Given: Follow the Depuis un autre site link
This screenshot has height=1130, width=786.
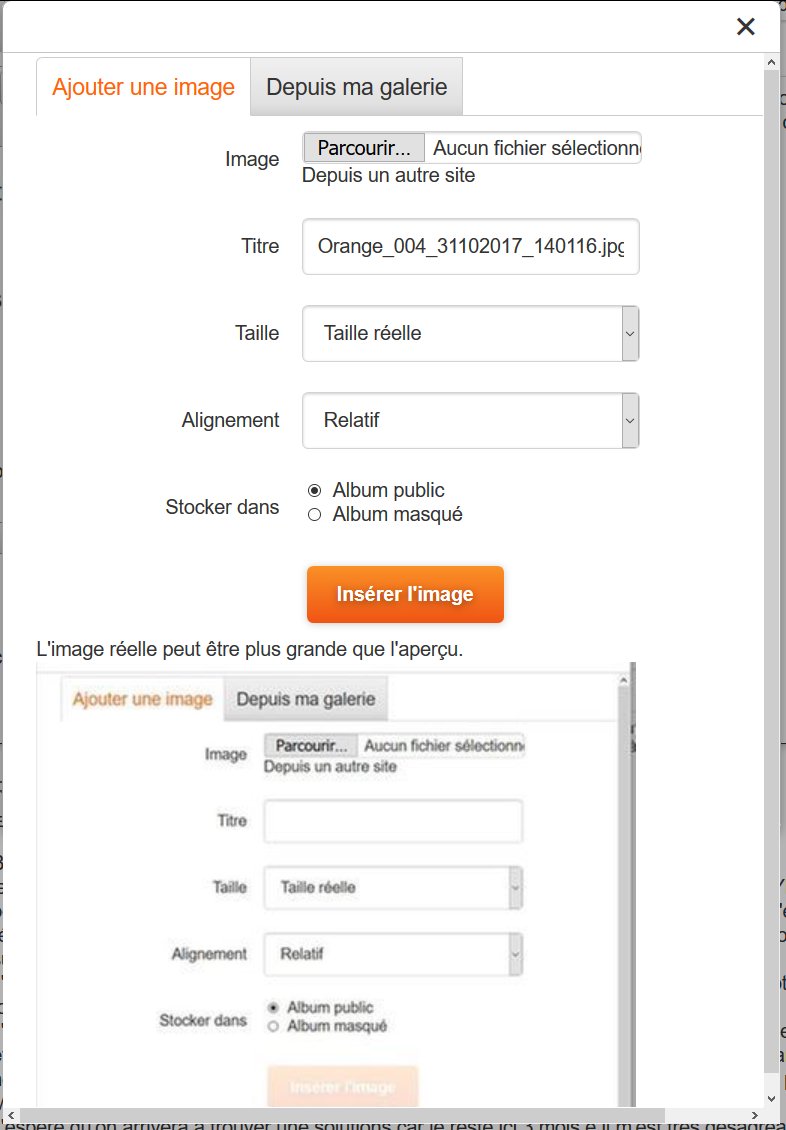Looking at the screenshot, I should click(x=388, y=175).
